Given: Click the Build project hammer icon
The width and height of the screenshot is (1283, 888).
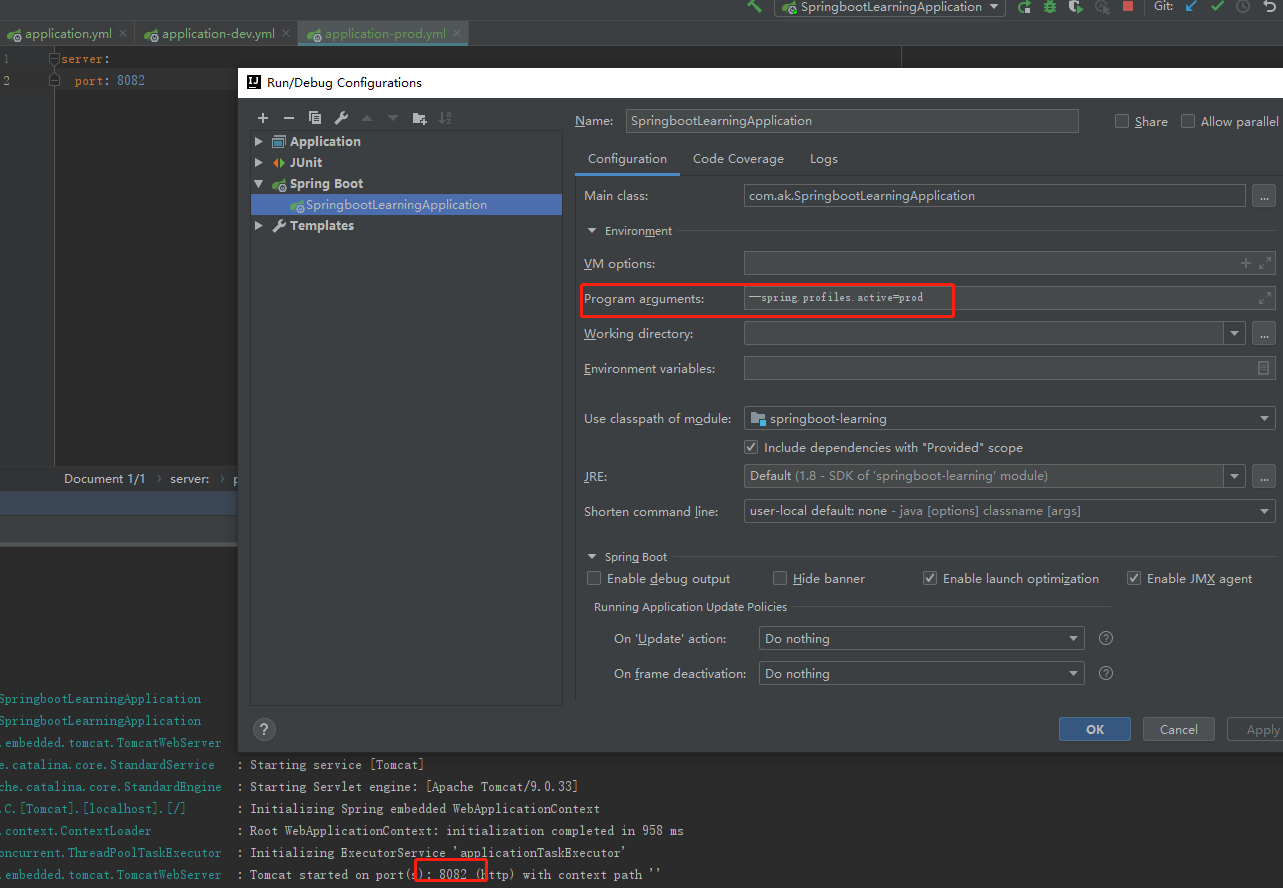Looking at the screenshot, I should point(754,6).
